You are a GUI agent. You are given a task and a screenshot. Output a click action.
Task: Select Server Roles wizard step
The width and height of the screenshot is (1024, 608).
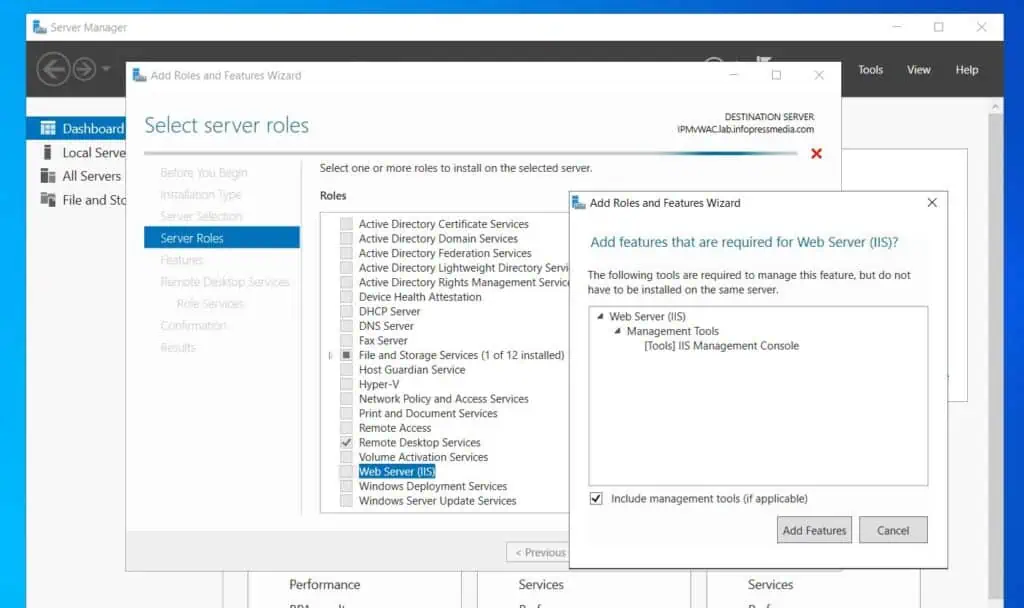(222, 238)
